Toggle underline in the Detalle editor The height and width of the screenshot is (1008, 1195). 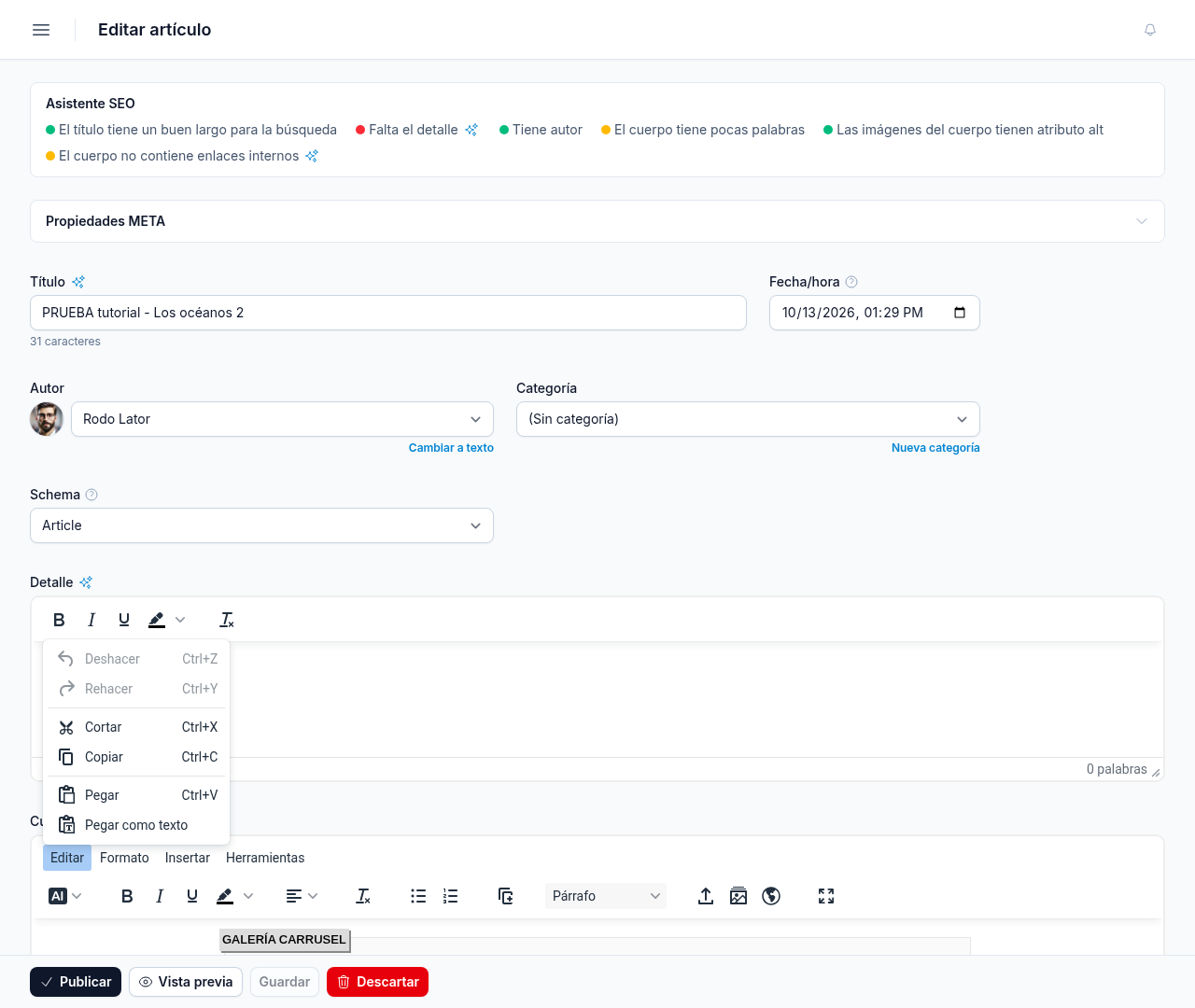click(x=124, y=620)
